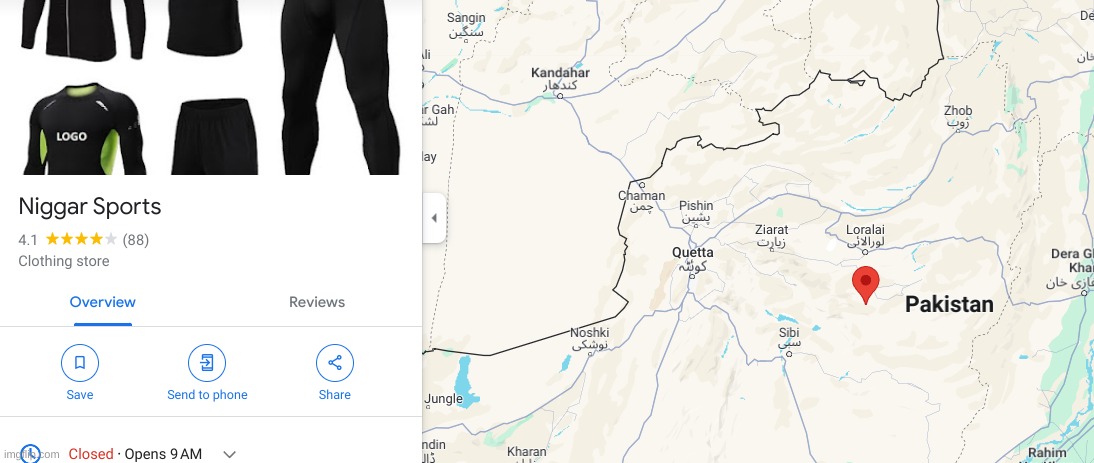
Task: Open the 88 reviews count link
Action: 135,240
